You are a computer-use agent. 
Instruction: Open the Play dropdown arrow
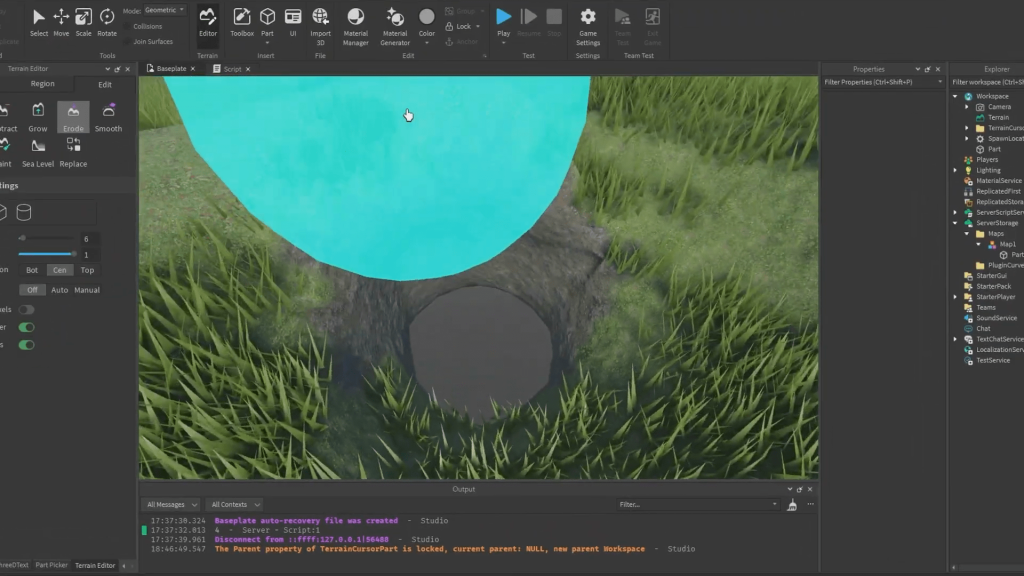[x=504, y=43]
